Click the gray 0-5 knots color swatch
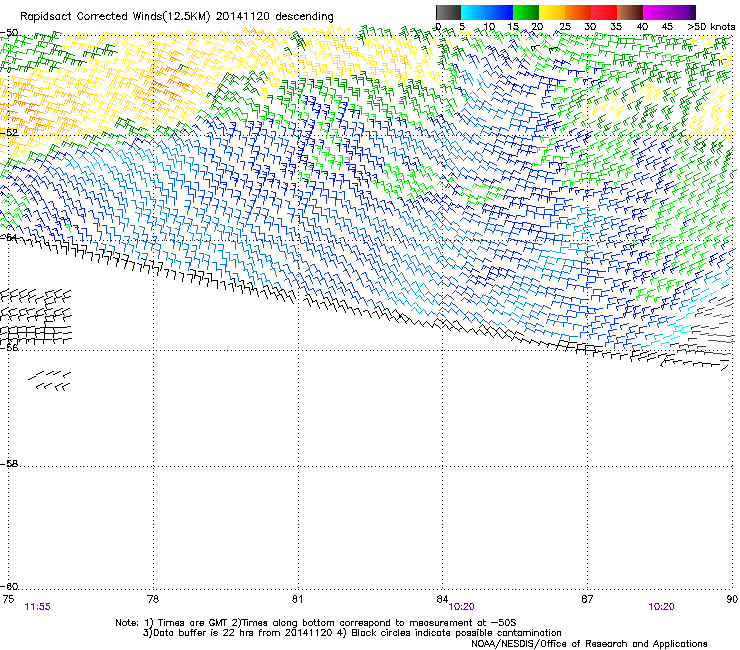The image size is (740, 650). (x=448, y=12)
